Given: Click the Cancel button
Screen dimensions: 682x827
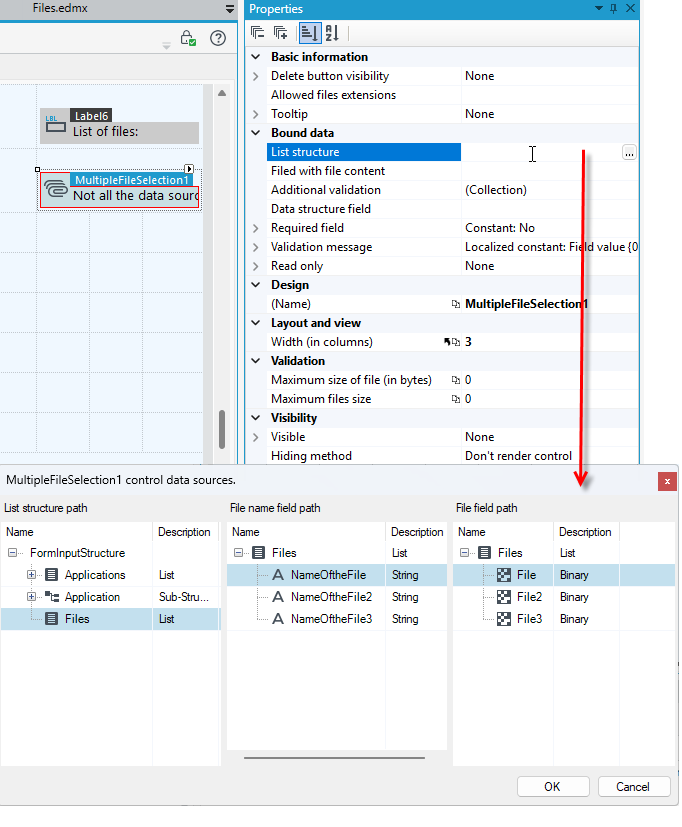Looking at the screenshot, I should pyautogui.click(x=633, y=786).
